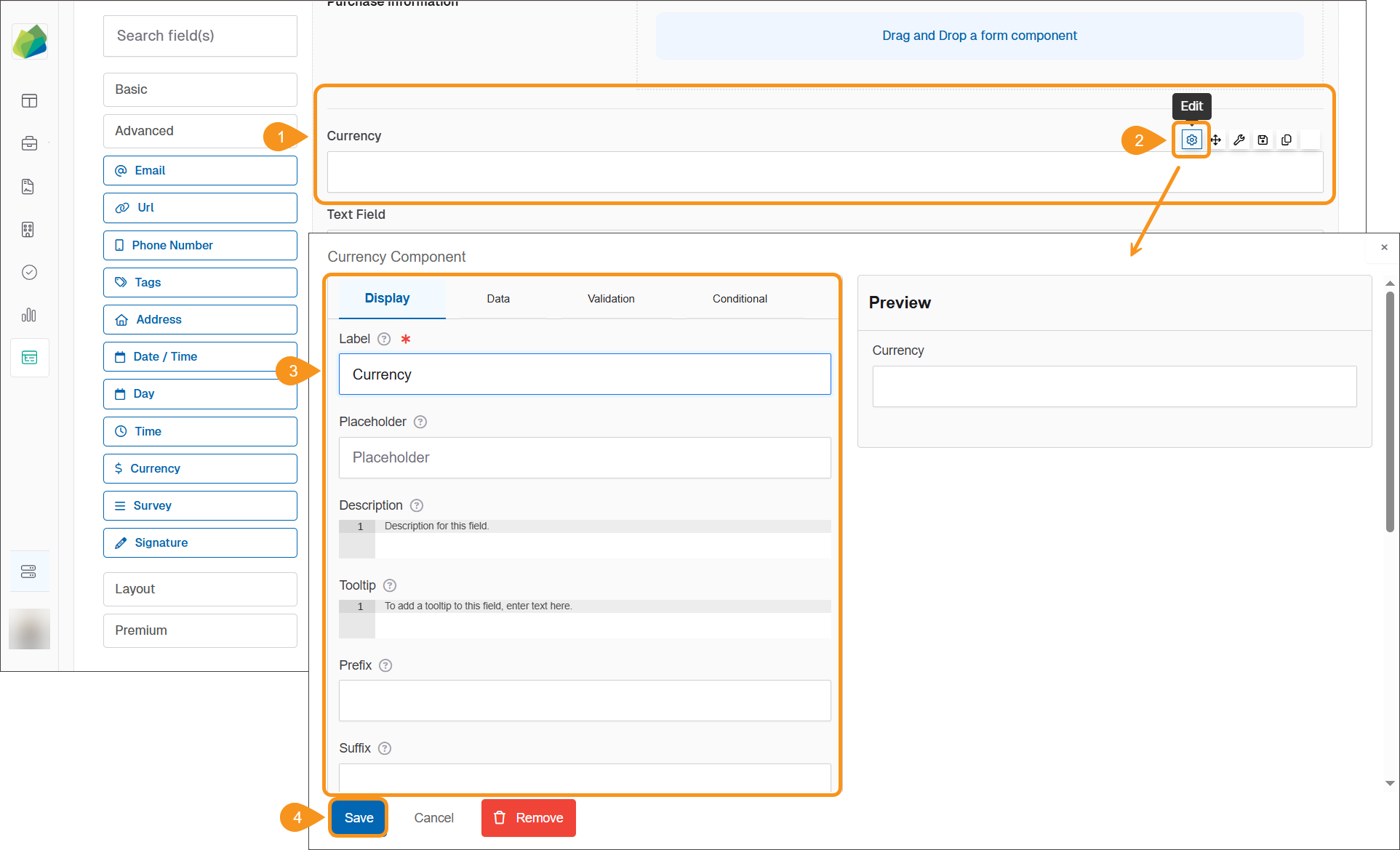Switch to the Data tab
The height and width of the screenshot is (850, 1400).
tap(498, 298)
